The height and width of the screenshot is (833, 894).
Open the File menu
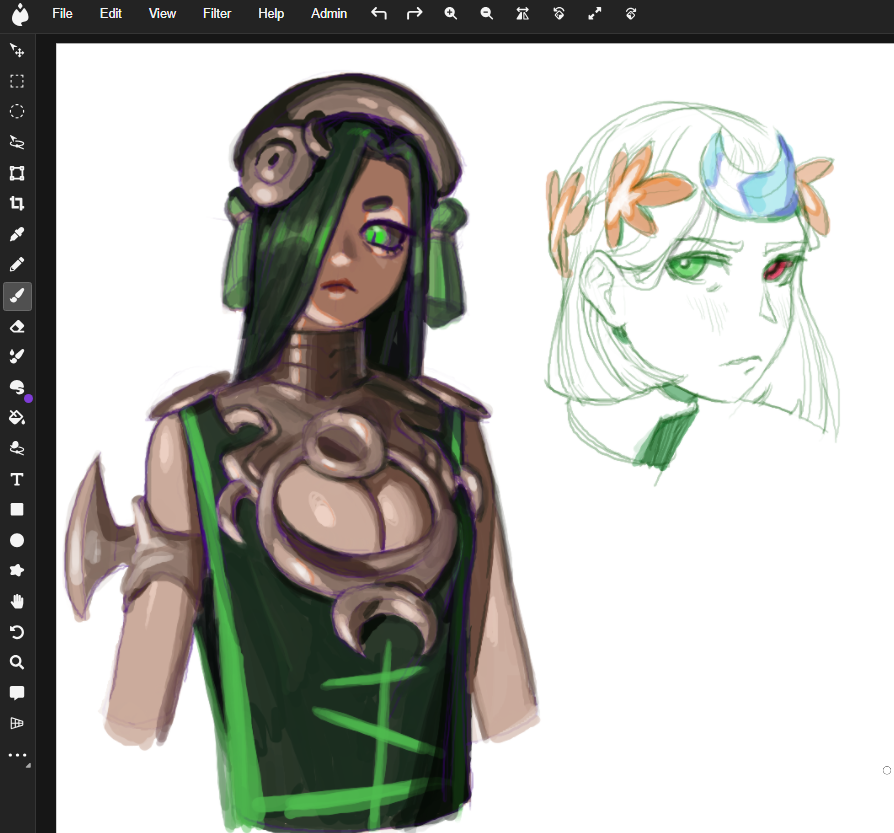pos(62,14)
